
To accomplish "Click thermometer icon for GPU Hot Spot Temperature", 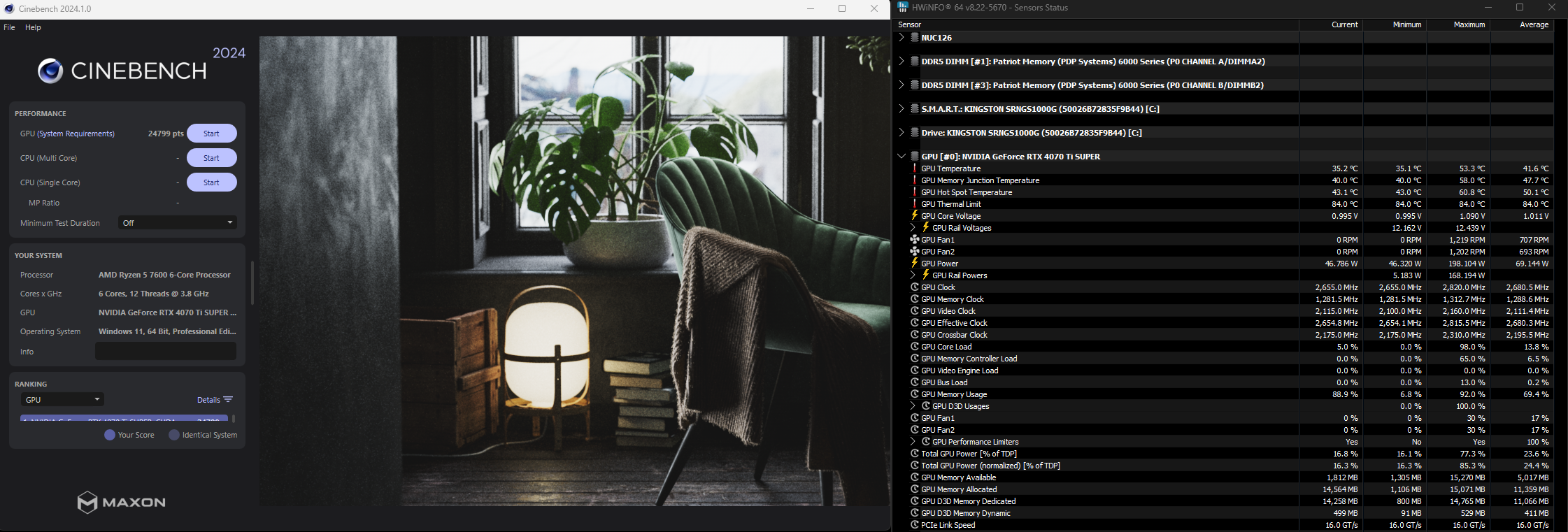I will [x=914, y=192].
